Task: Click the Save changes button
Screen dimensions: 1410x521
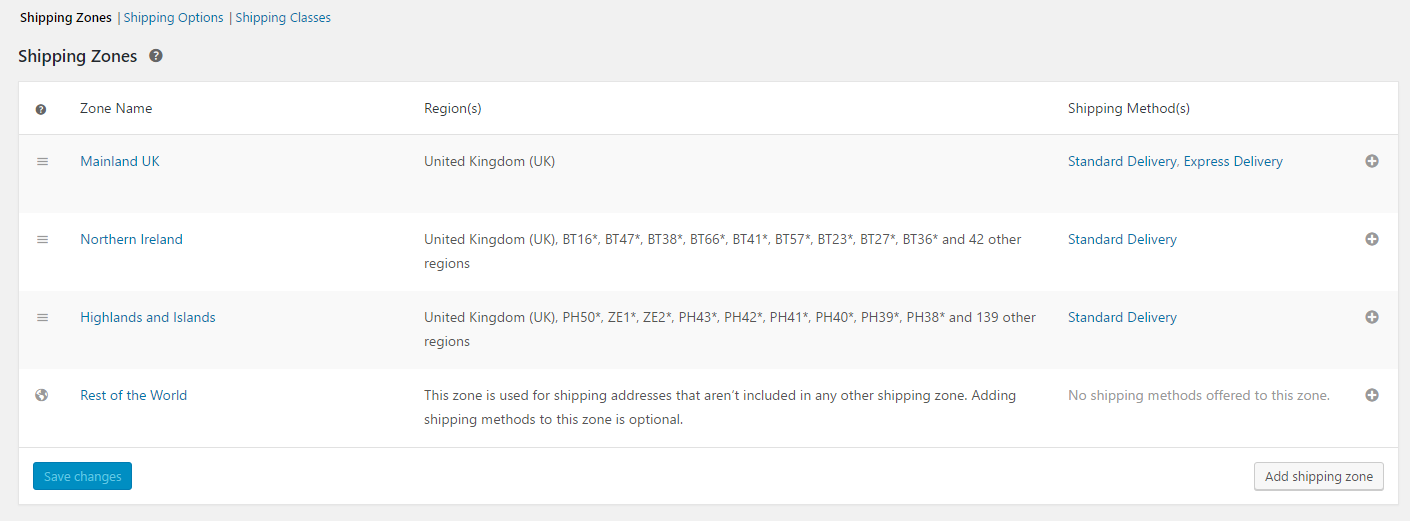Action: tap(82, 476)
